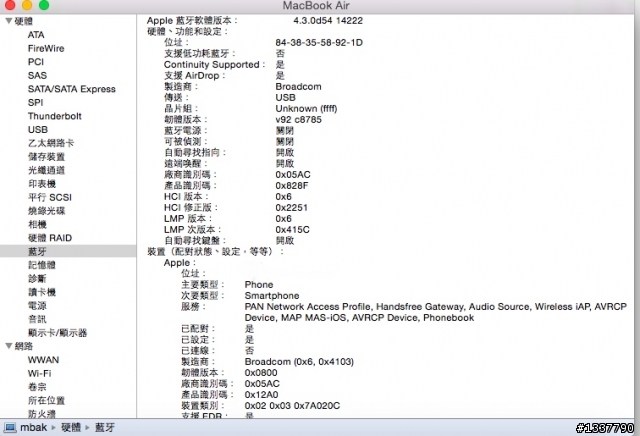Click the Unknown (ffff) chipset value
This screenshot has height=436, width=640.
[x=306, y=109]
